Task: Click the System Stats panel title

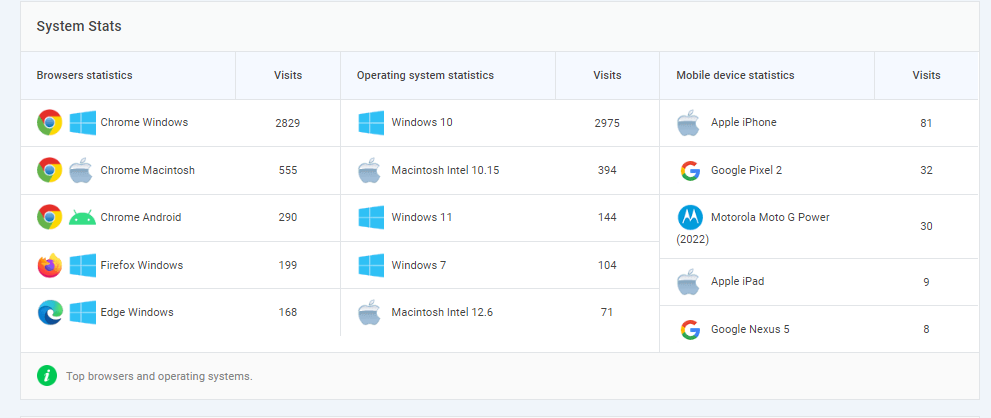Action: pos(79,27)
